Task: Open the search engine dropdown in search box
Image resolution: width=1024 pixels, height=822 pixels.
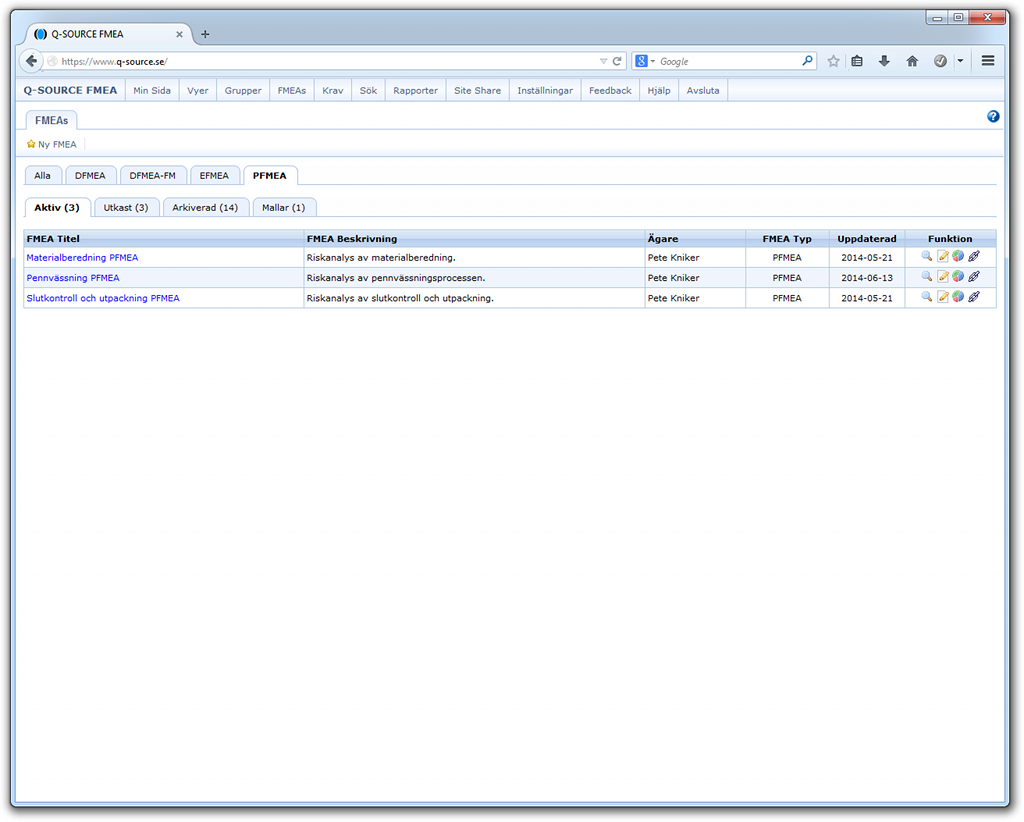Action: point(645,61)
